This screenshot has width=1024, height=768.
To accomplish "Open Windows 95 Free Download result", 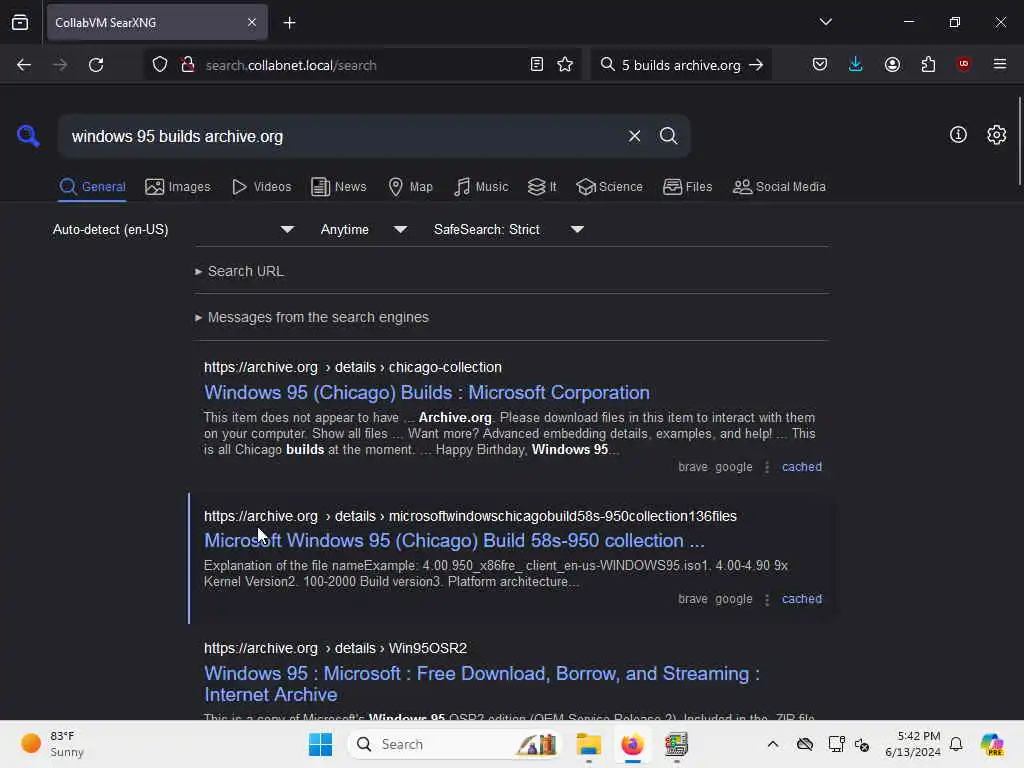I will pos(482,684).
